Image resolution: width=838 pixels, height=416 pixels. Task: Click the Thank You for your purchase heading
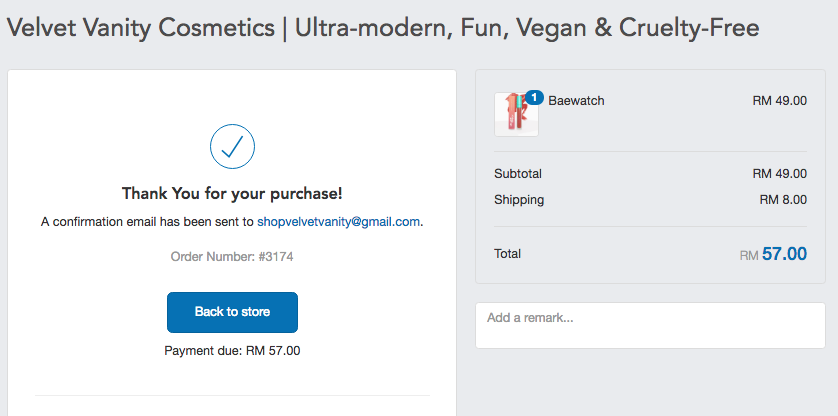click(232, 193)
